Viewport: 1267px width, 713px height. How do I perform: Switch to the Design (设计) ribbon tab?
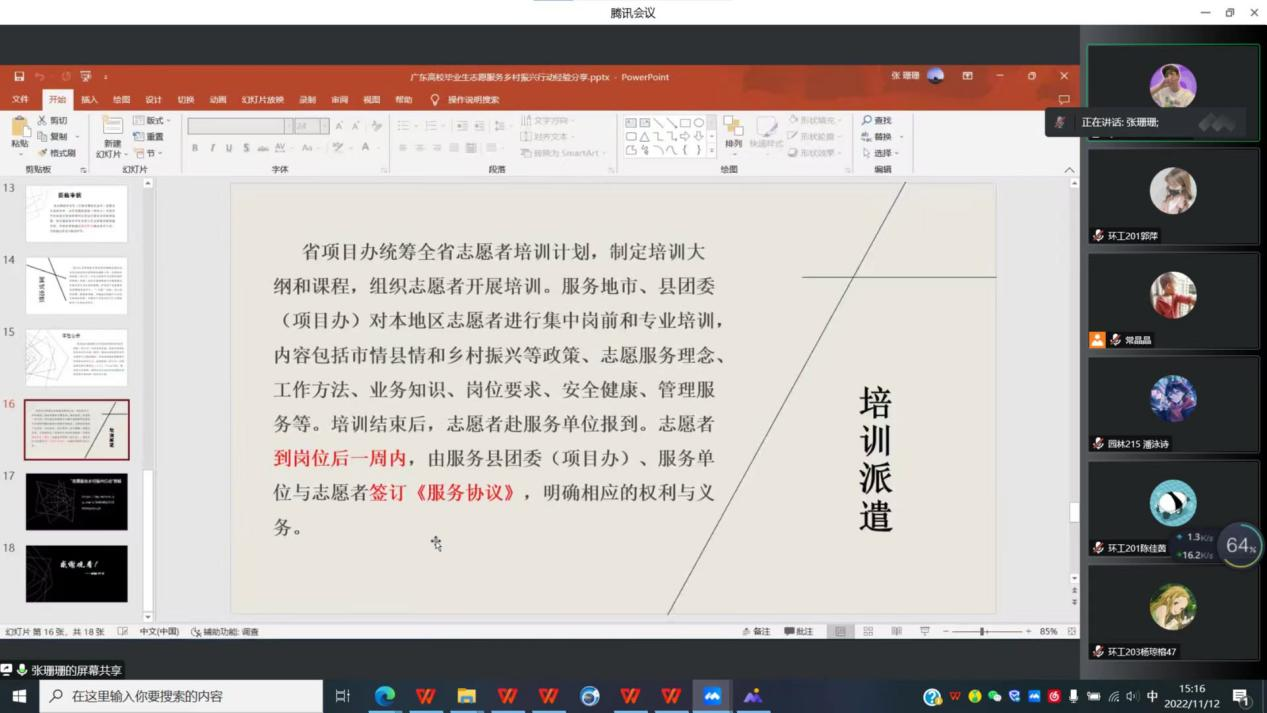[x=153, y=100]
